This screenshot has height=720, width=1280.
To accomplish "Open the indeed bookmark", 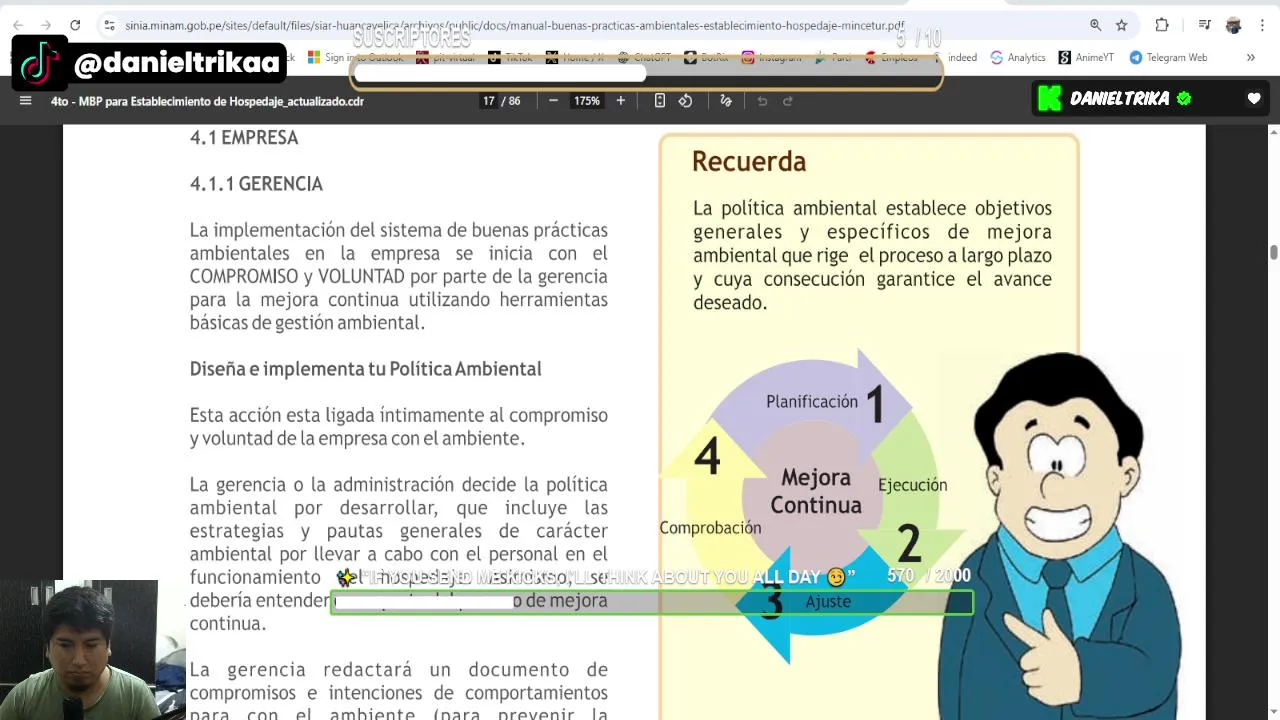I will coord(962,58).
